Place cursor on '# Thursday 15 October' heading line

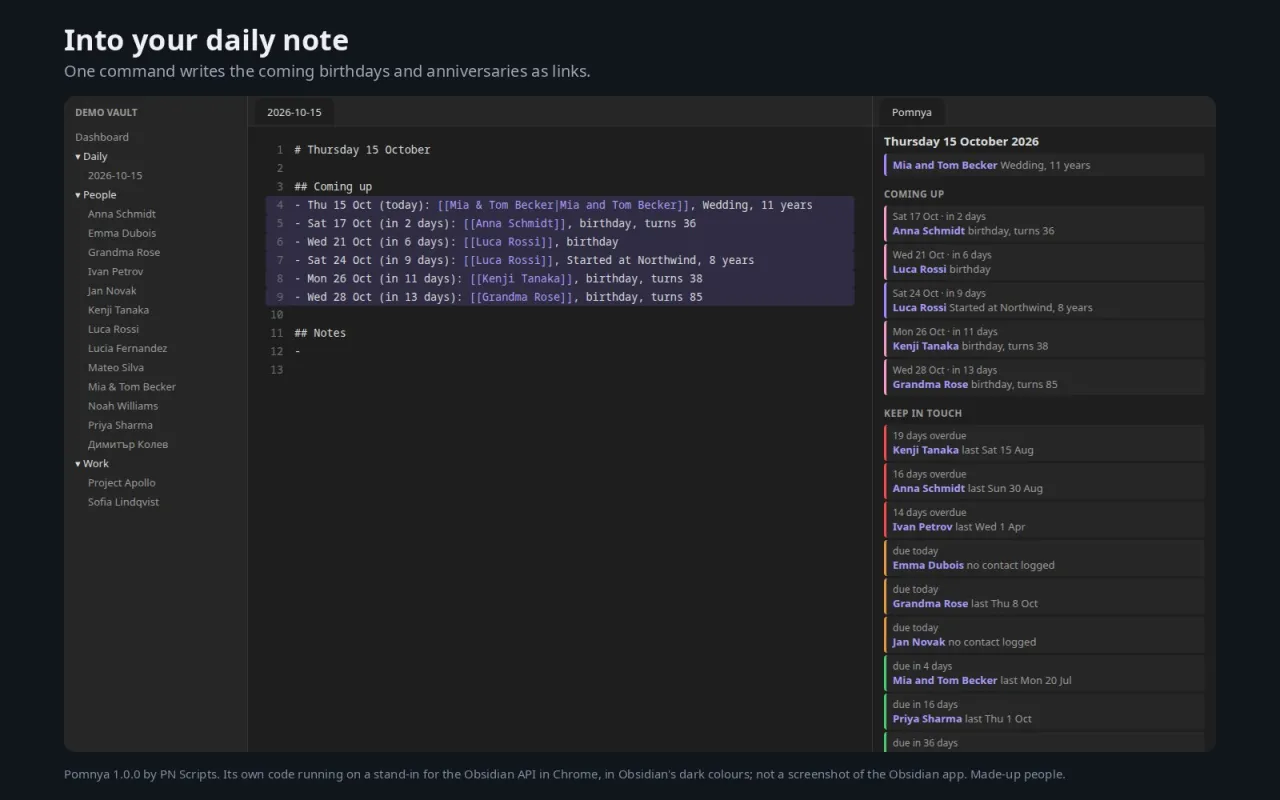(x=362, y=150)
